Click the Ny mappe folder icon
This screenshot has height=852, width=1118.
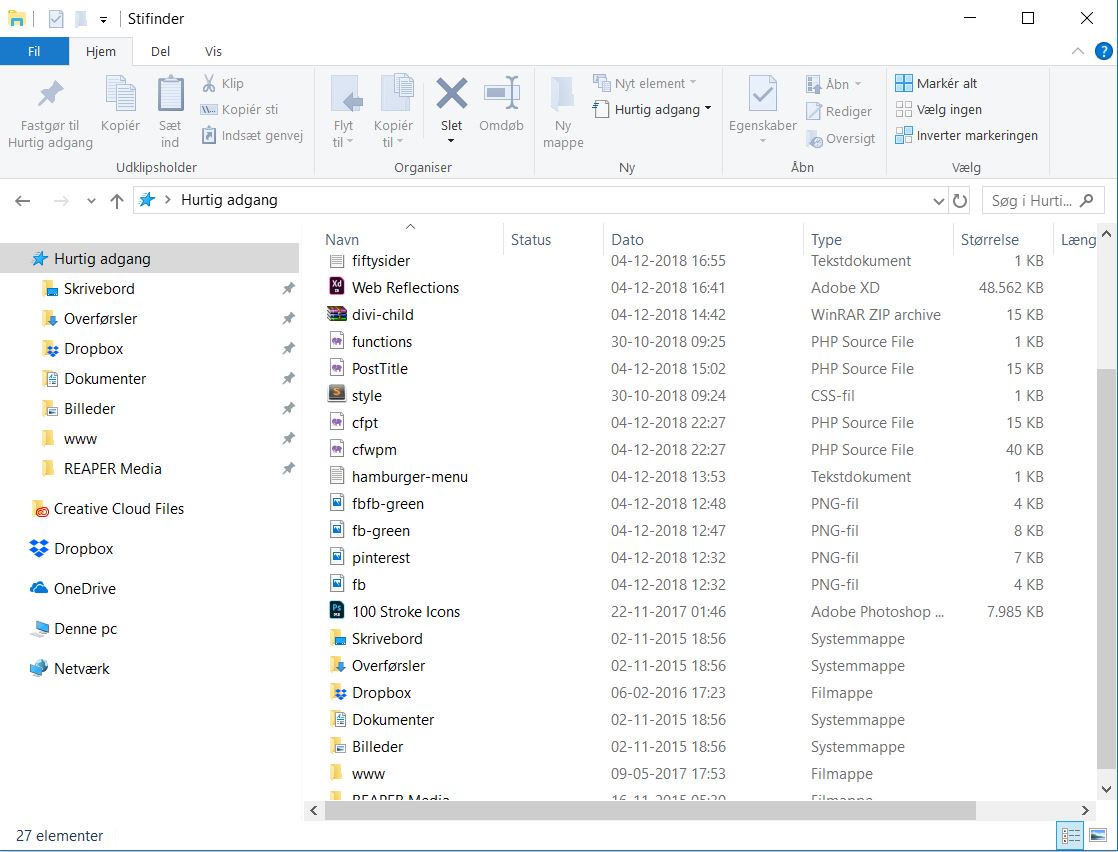coord(563,93)
